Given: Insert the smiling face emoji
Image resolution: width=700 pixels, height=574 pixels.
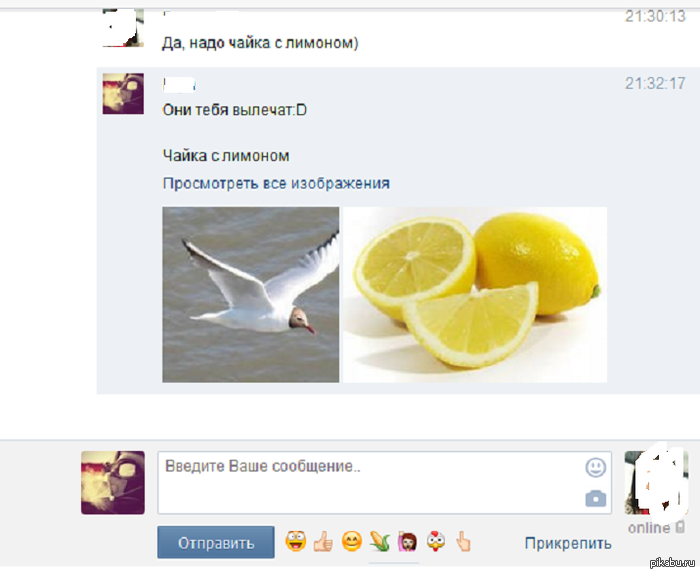Looking at the screenshot, I should [351, 541].
